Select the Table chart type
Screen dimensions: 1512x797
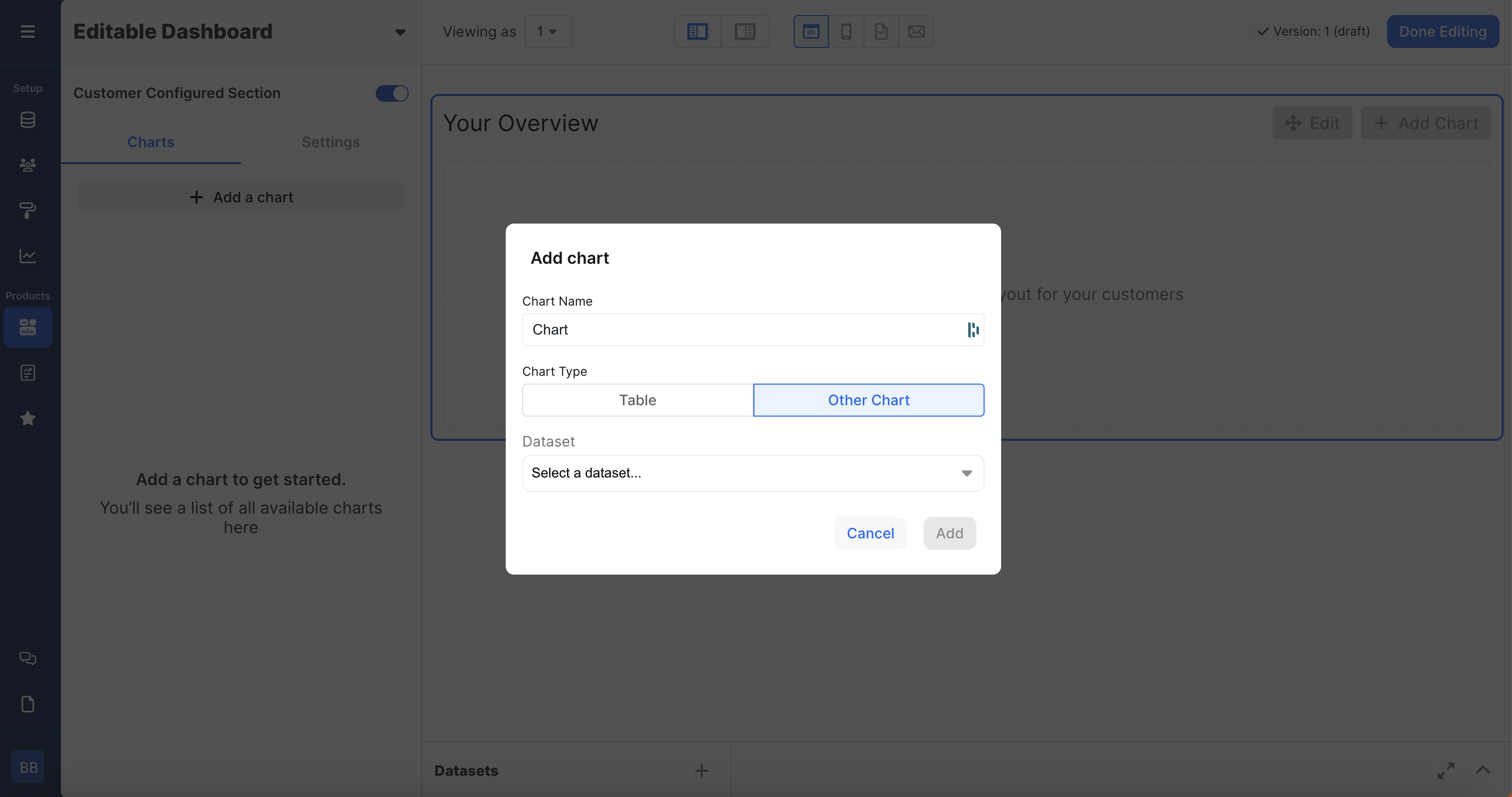[637, 400]
